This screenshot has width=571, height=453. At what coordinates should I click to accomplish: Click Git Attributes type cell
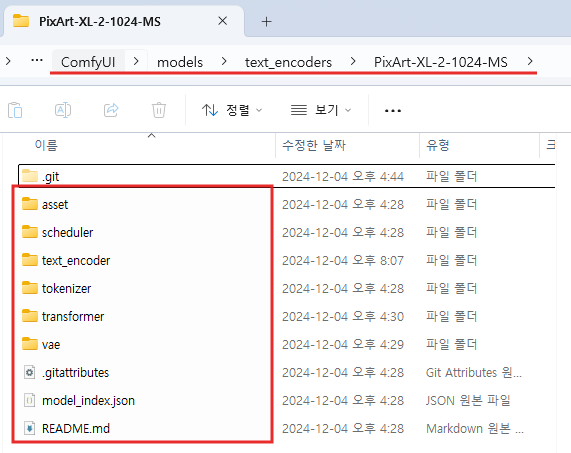coord(474,373)
